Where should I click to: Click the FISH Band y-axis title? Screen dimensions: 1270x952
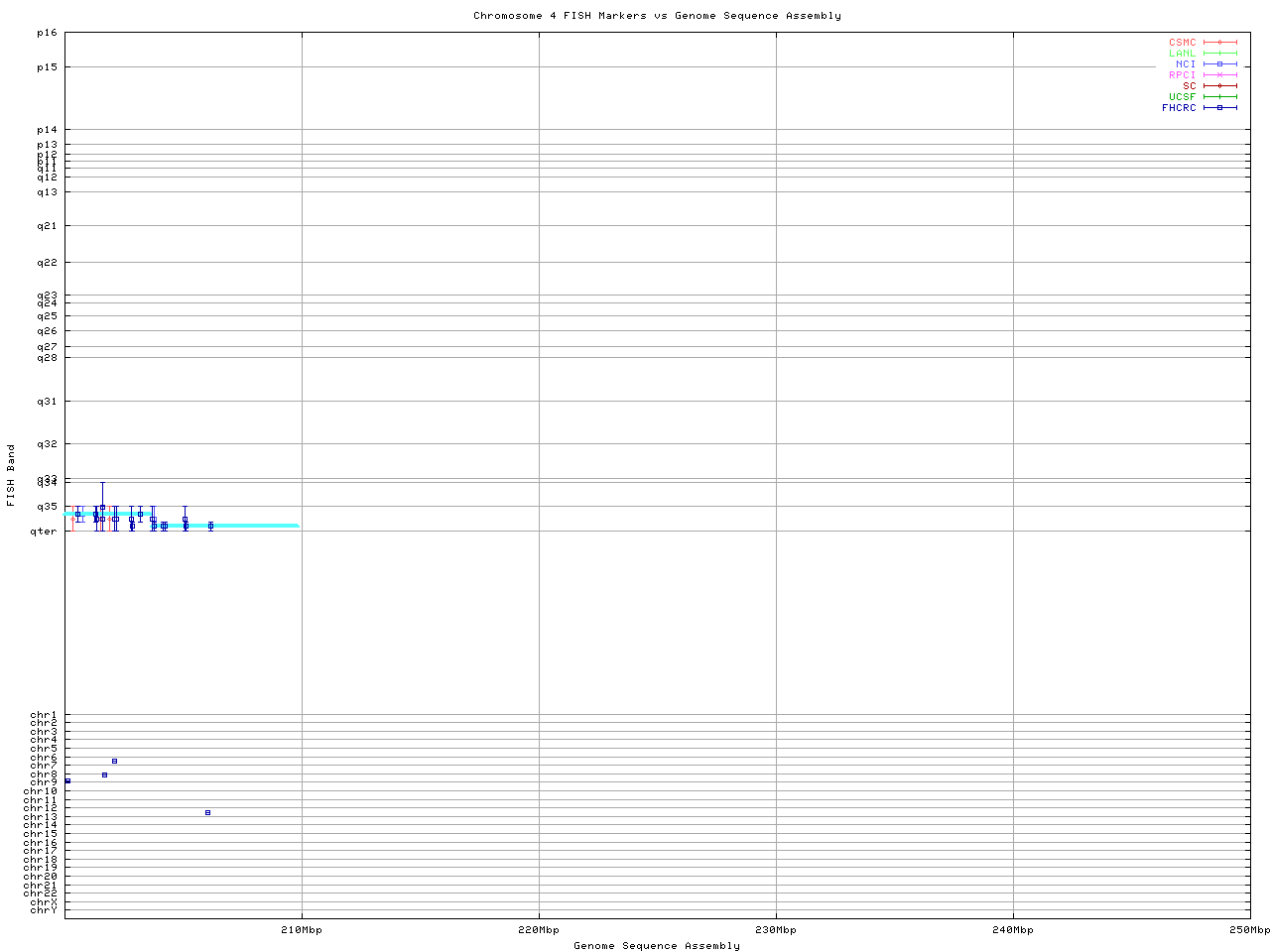(x=11, y=475)
